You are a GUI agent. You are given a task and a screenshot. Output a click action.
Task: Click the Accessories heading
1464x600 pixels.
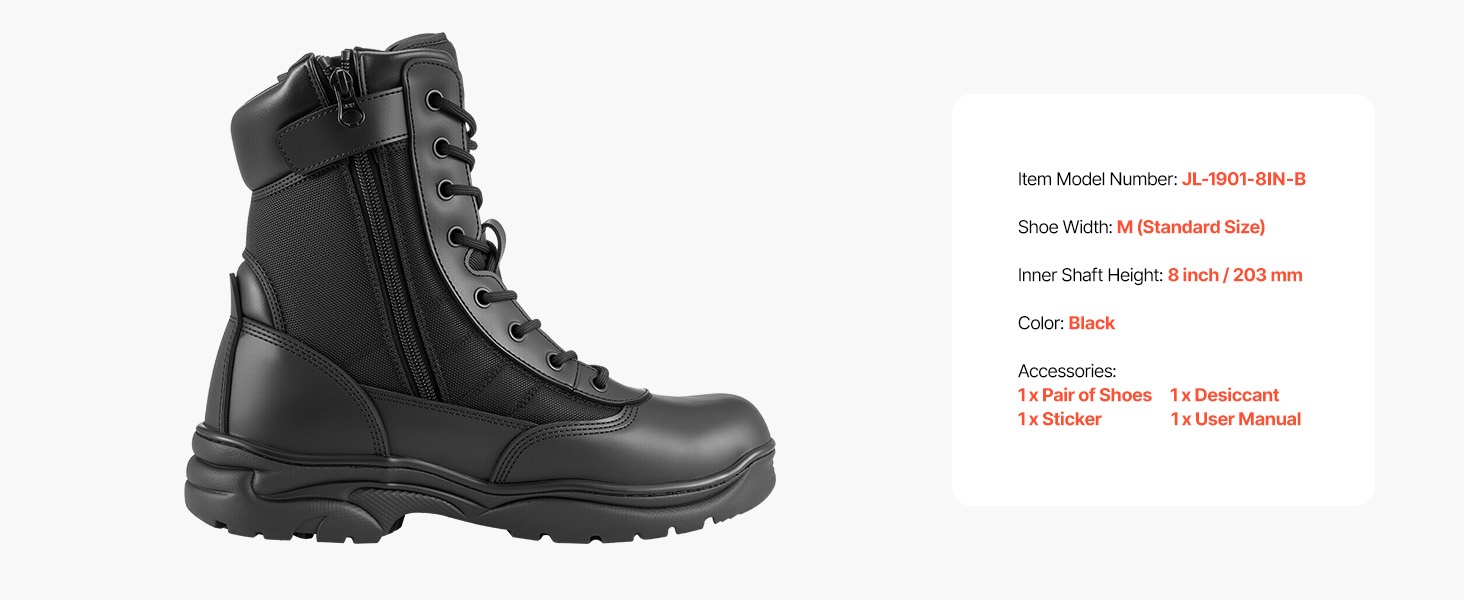(x=1067, y=372)
